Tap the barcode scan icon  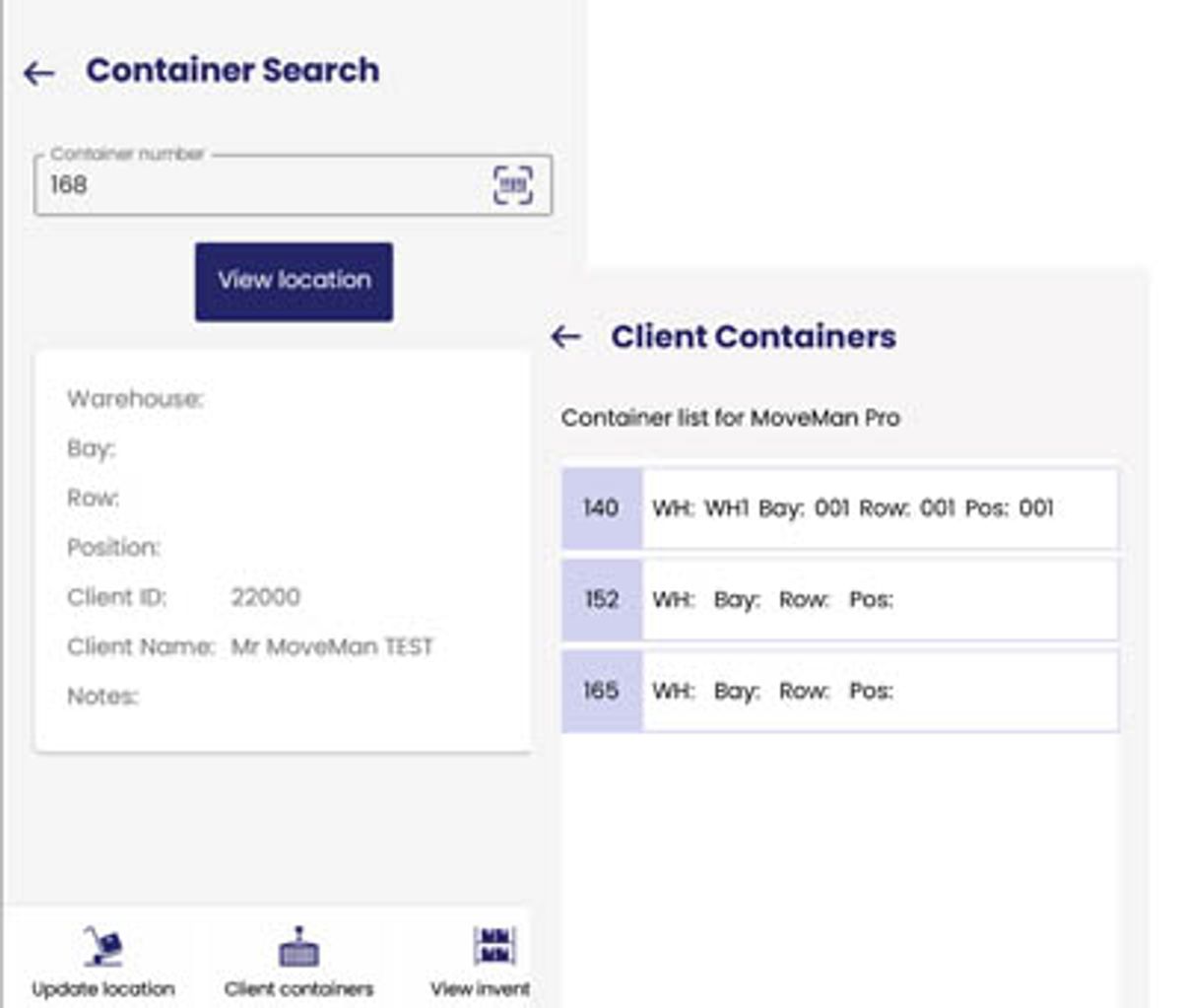[x=512, y=184]
